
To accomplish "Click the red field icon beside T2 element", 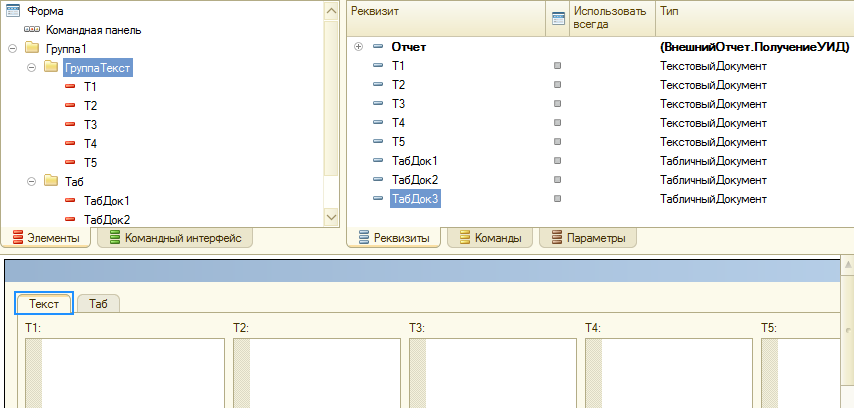I will (x=70, y=105).
